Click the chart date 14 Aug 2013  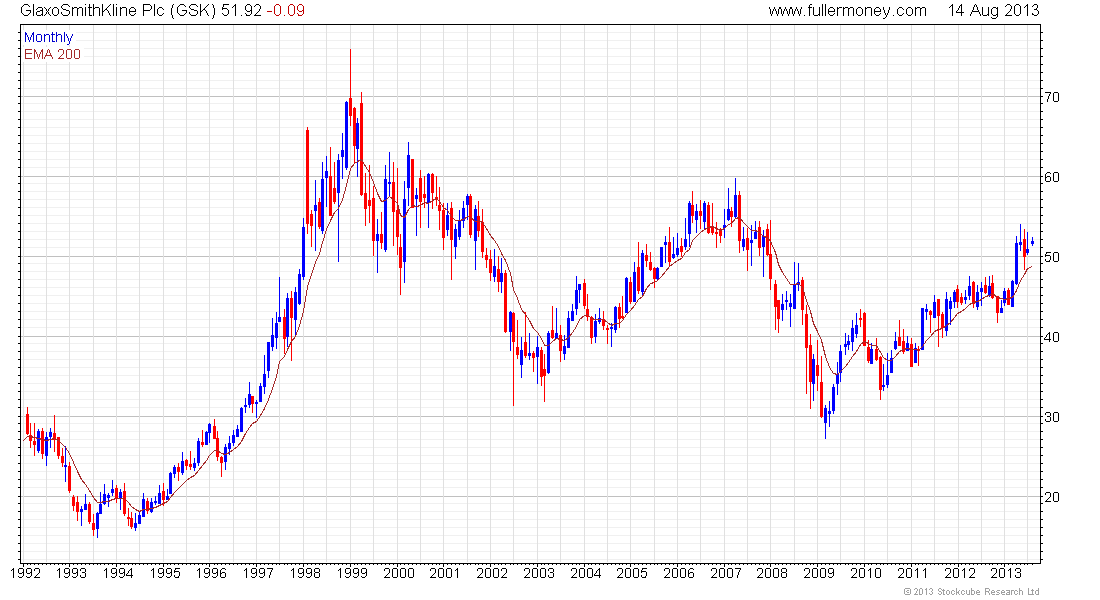(x=993, y=11)
